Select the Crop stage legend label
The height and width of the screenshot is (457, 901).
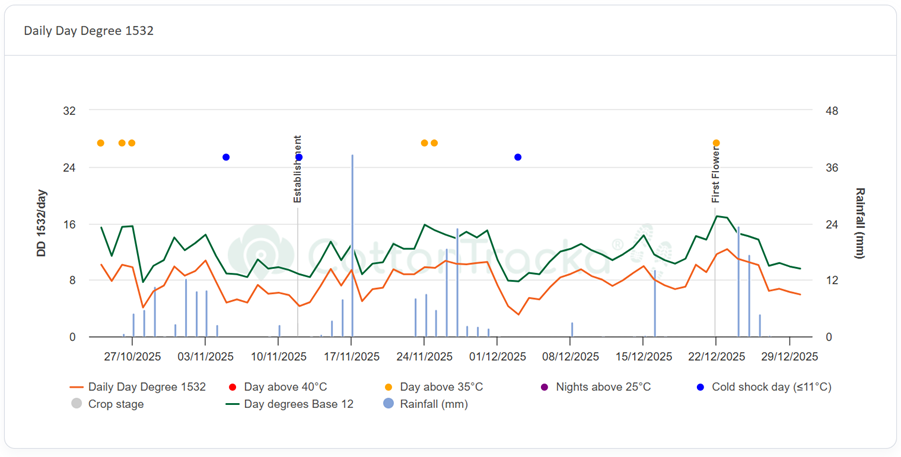(x=115, y=404)
